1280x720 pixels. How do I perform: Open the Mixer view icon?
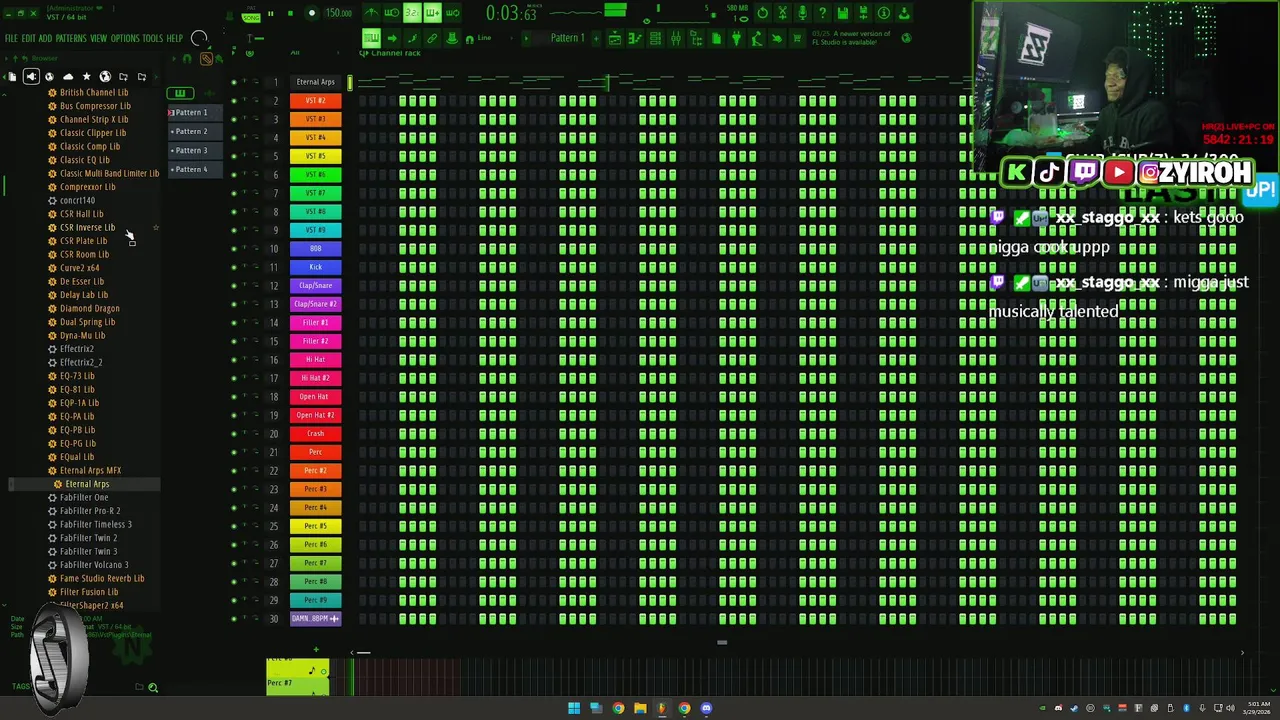(676, 38)
